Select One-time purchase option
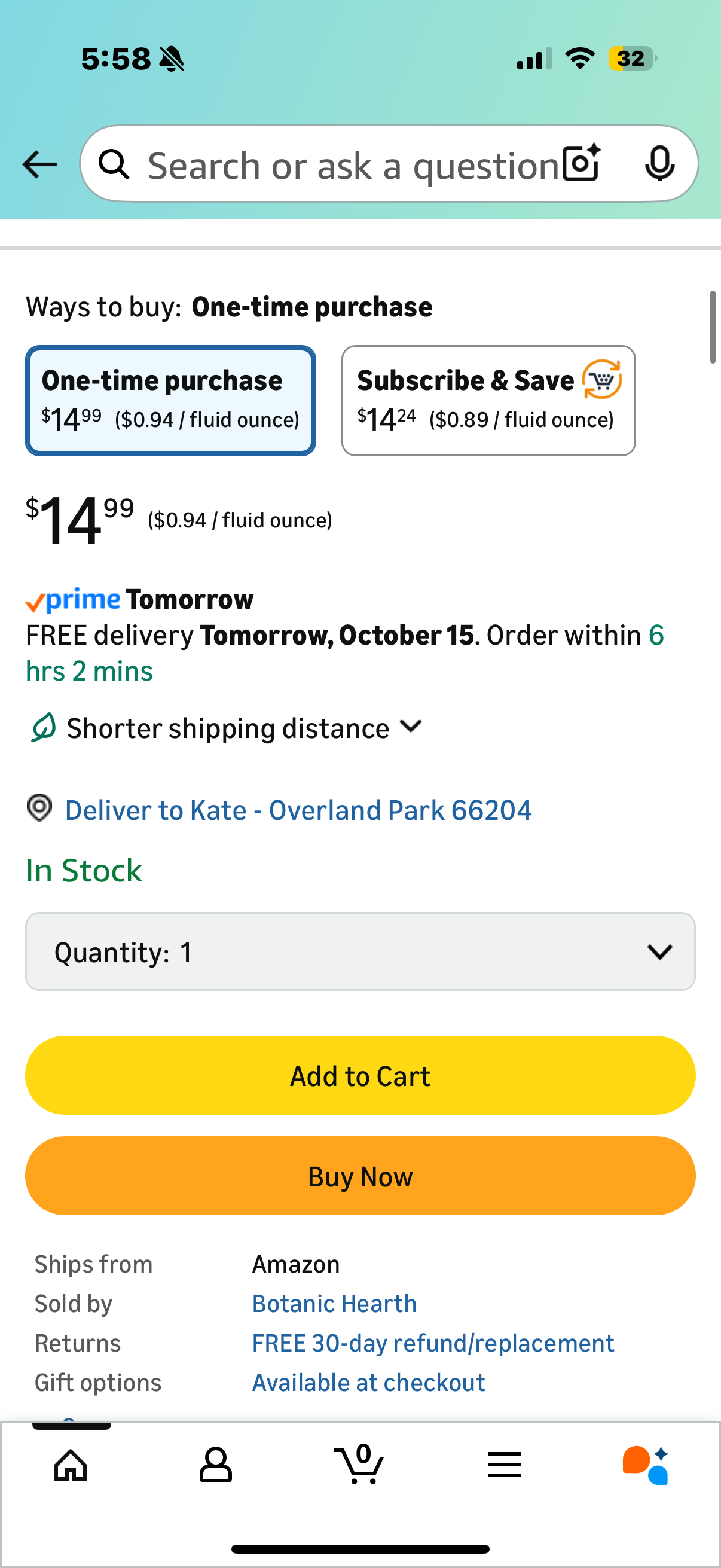 [x=170, y=401]
